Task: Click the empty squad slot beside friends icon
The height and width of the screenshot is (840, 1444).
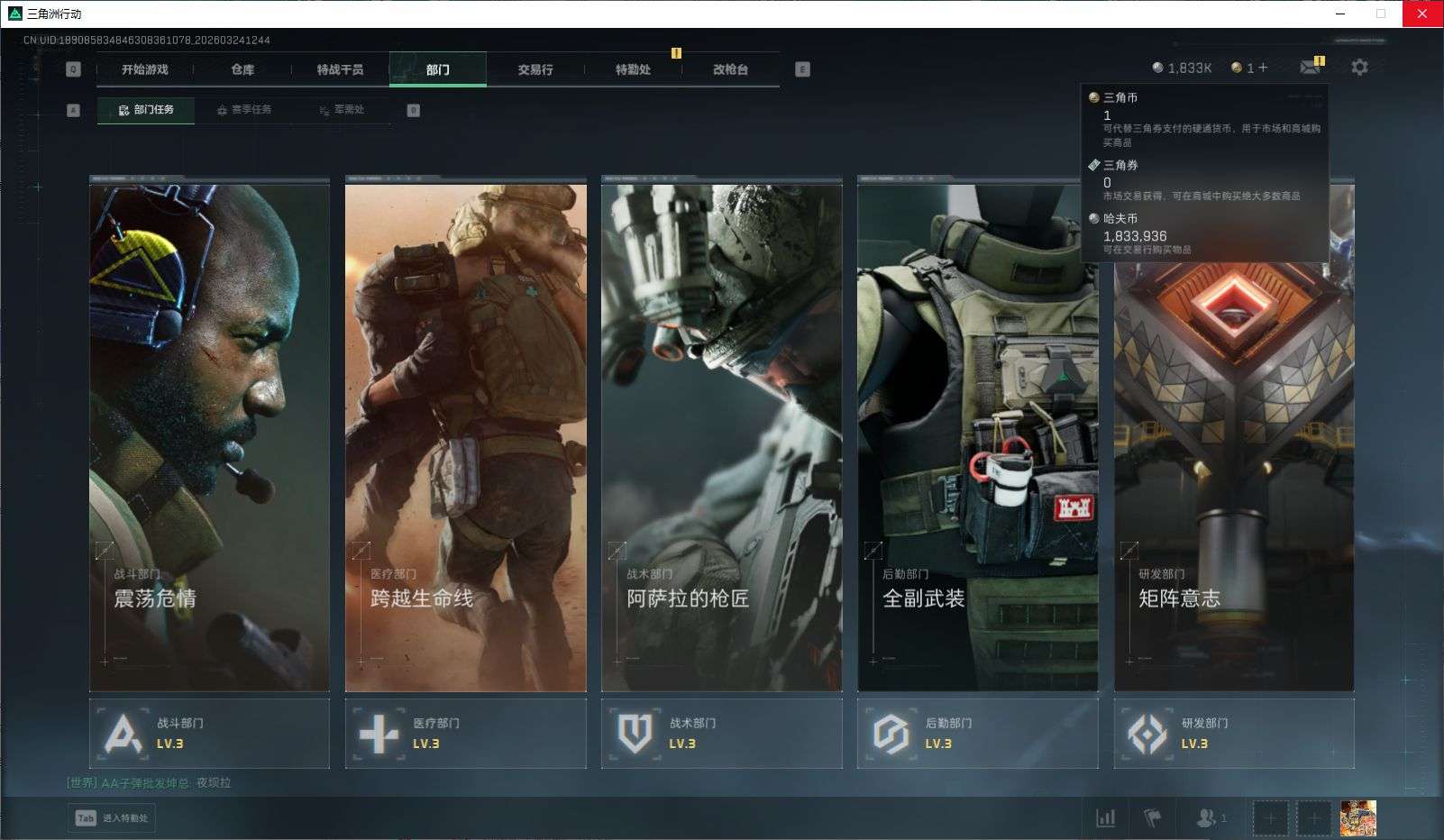Action: pos(1270,818)
